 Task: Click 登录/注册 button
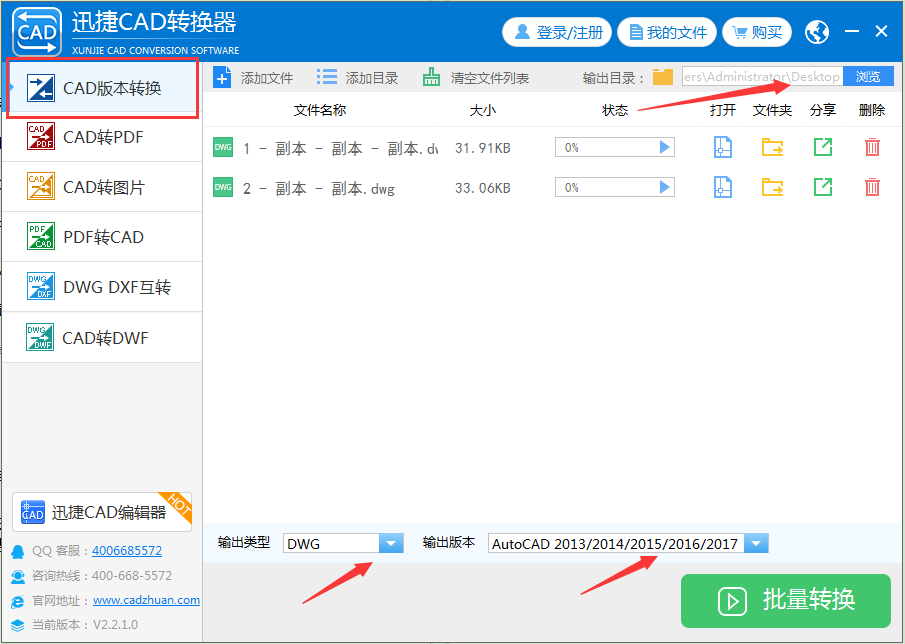[x=557, y=32]
